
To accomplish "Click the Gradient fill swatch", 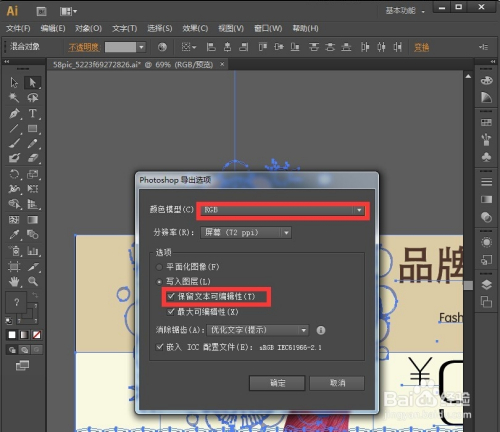I will [x=24, y=335].
